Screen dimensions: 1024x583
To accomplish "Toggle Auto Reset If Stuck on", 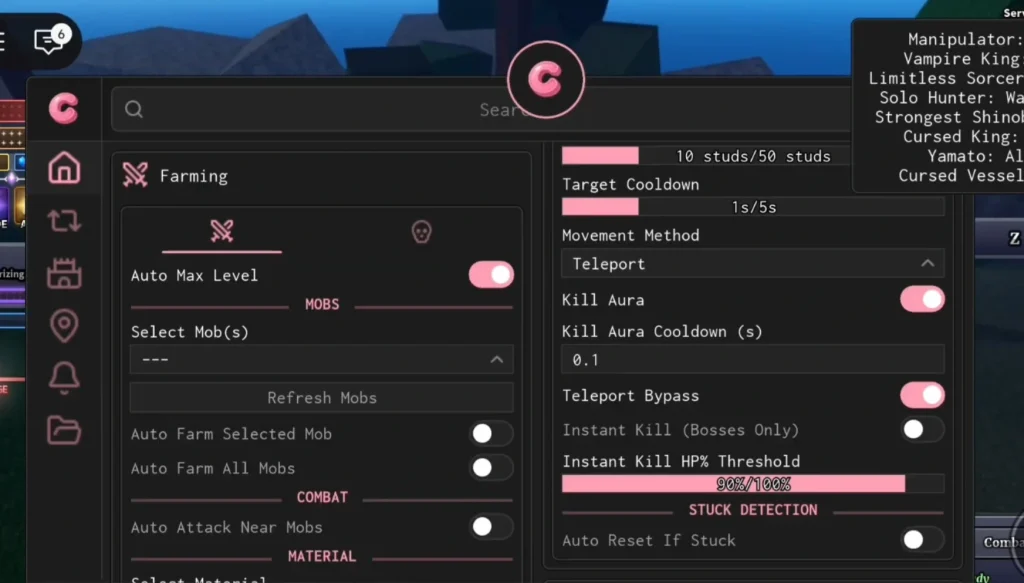I will pyautogui.click(x=922, y=540).
